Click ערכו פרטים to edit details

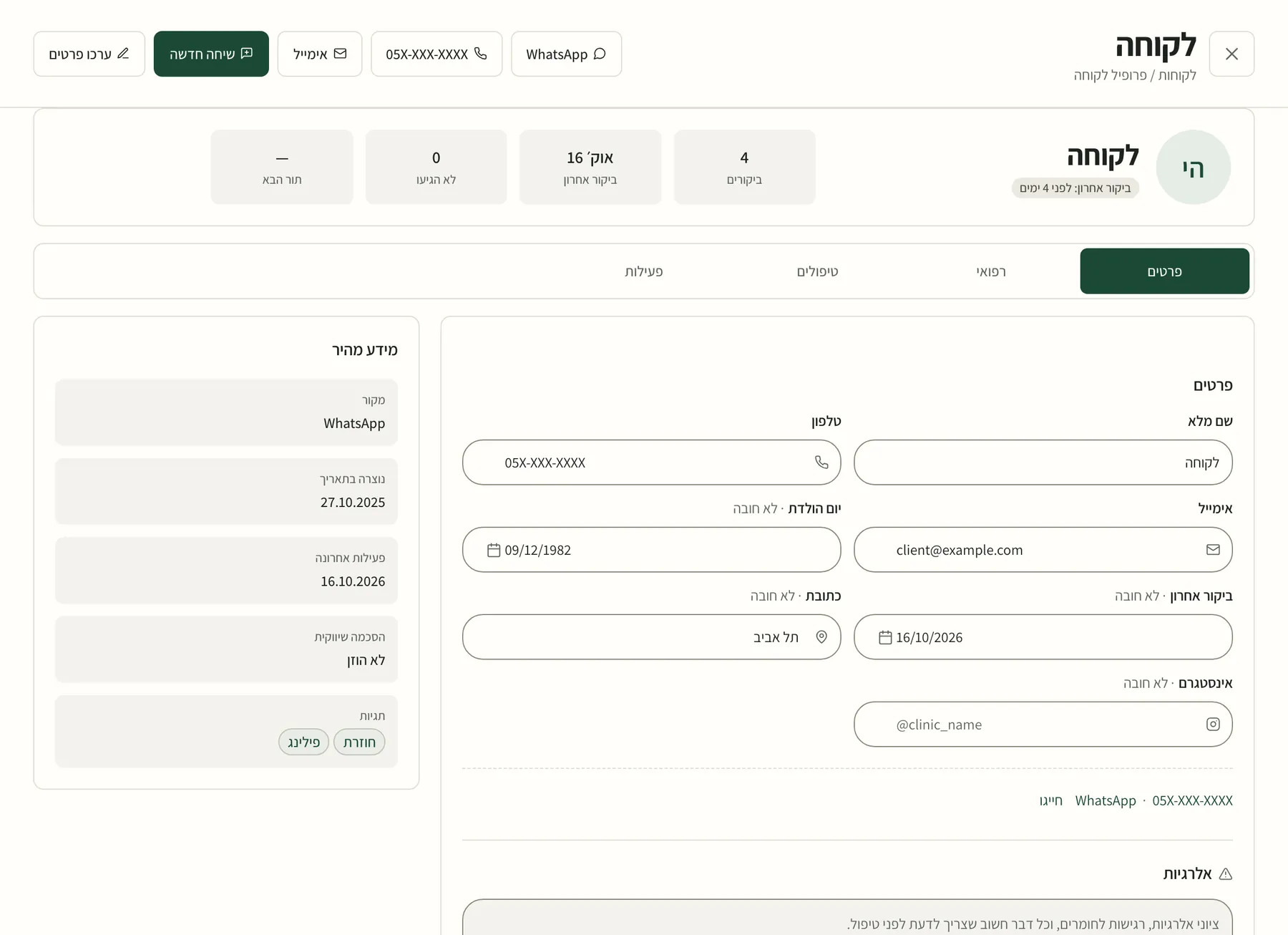[x=89, y=54]
